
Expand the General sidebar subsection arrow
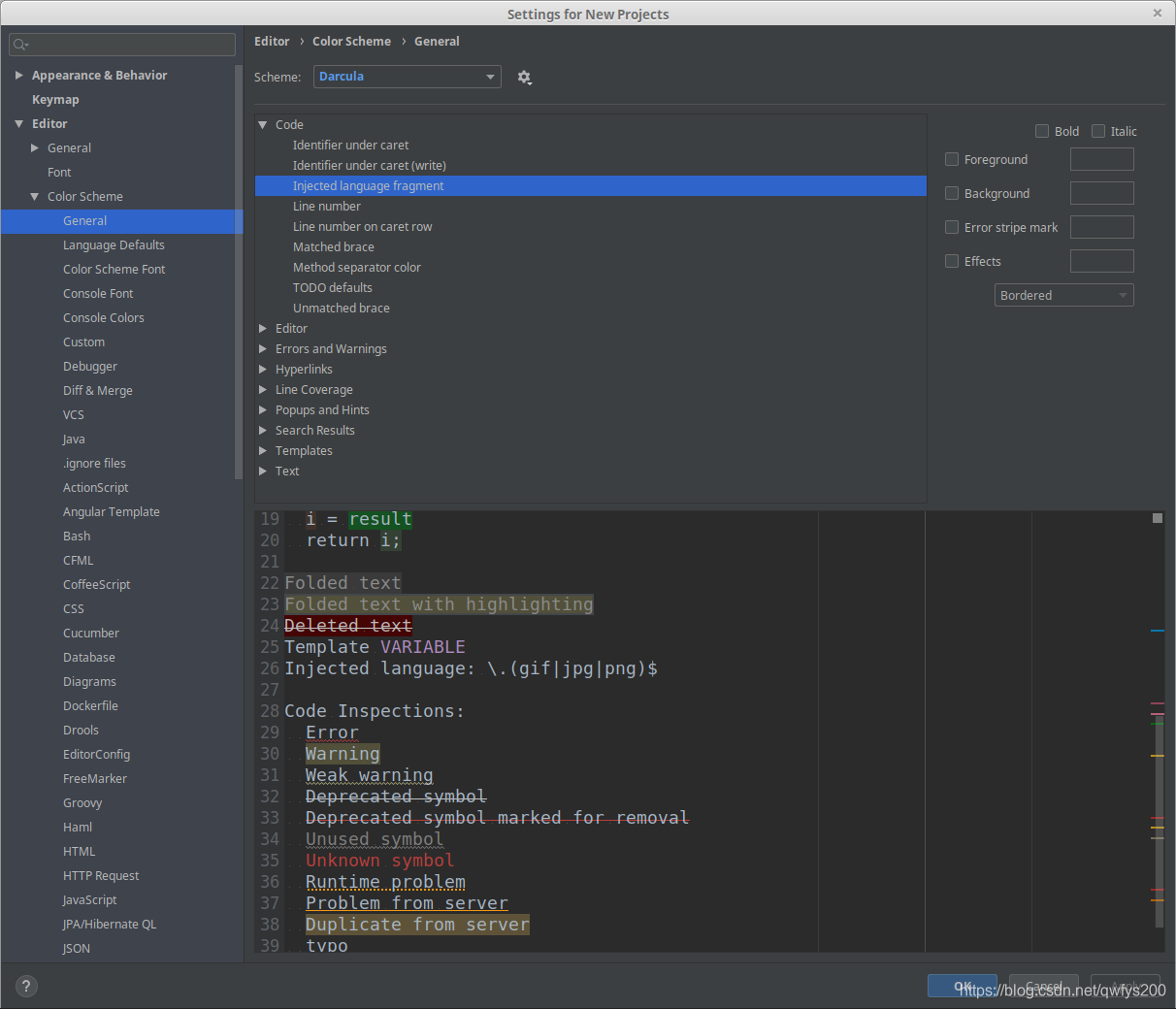point(35,148)
